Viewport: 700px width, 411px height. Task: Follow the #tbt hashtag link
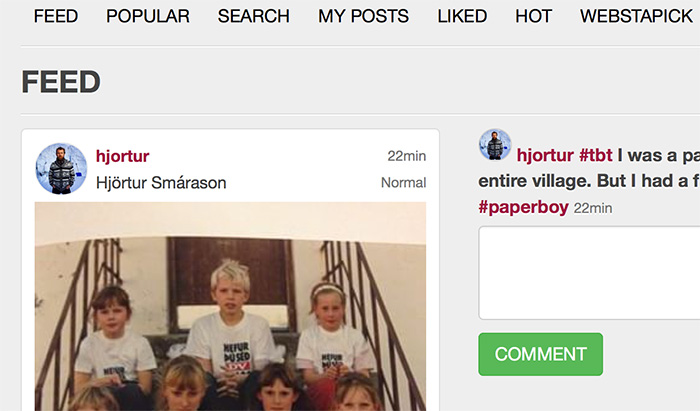(596, 155)
